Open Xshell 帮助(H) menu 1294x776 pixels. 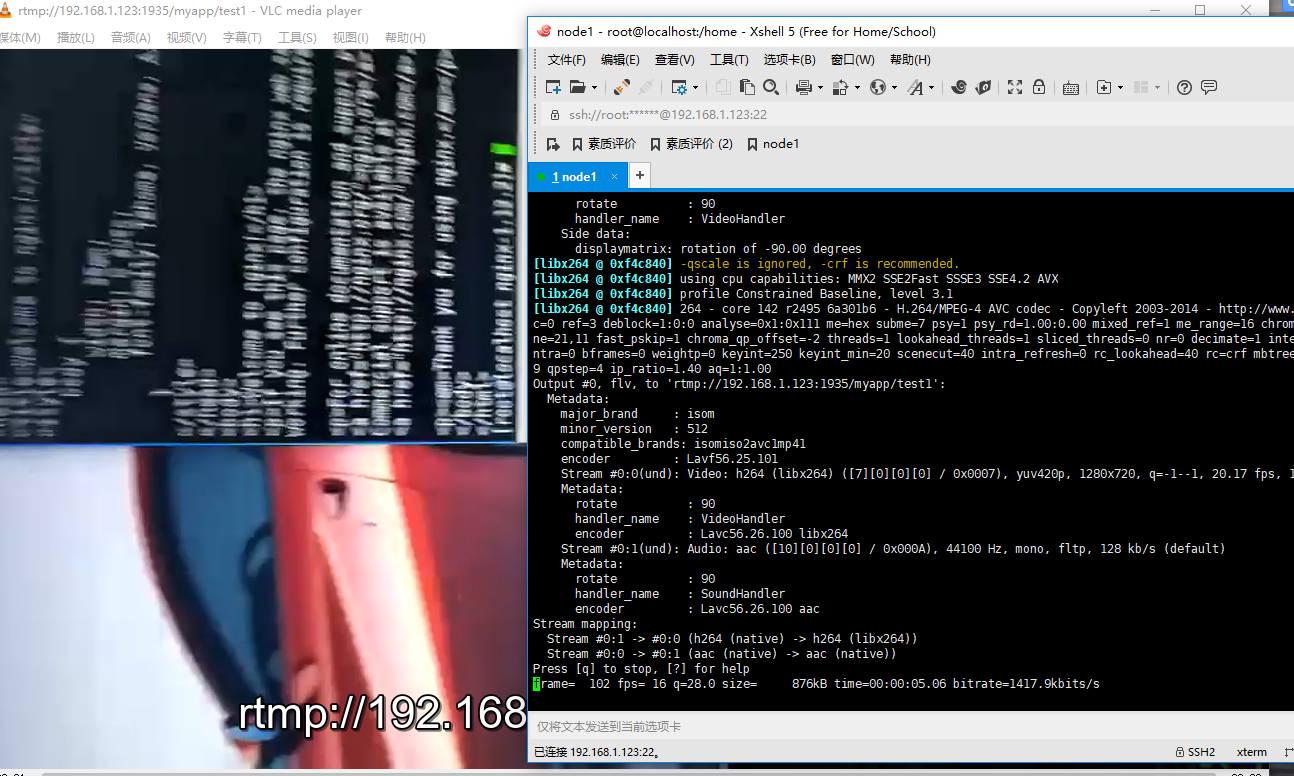tap(910, 60)
